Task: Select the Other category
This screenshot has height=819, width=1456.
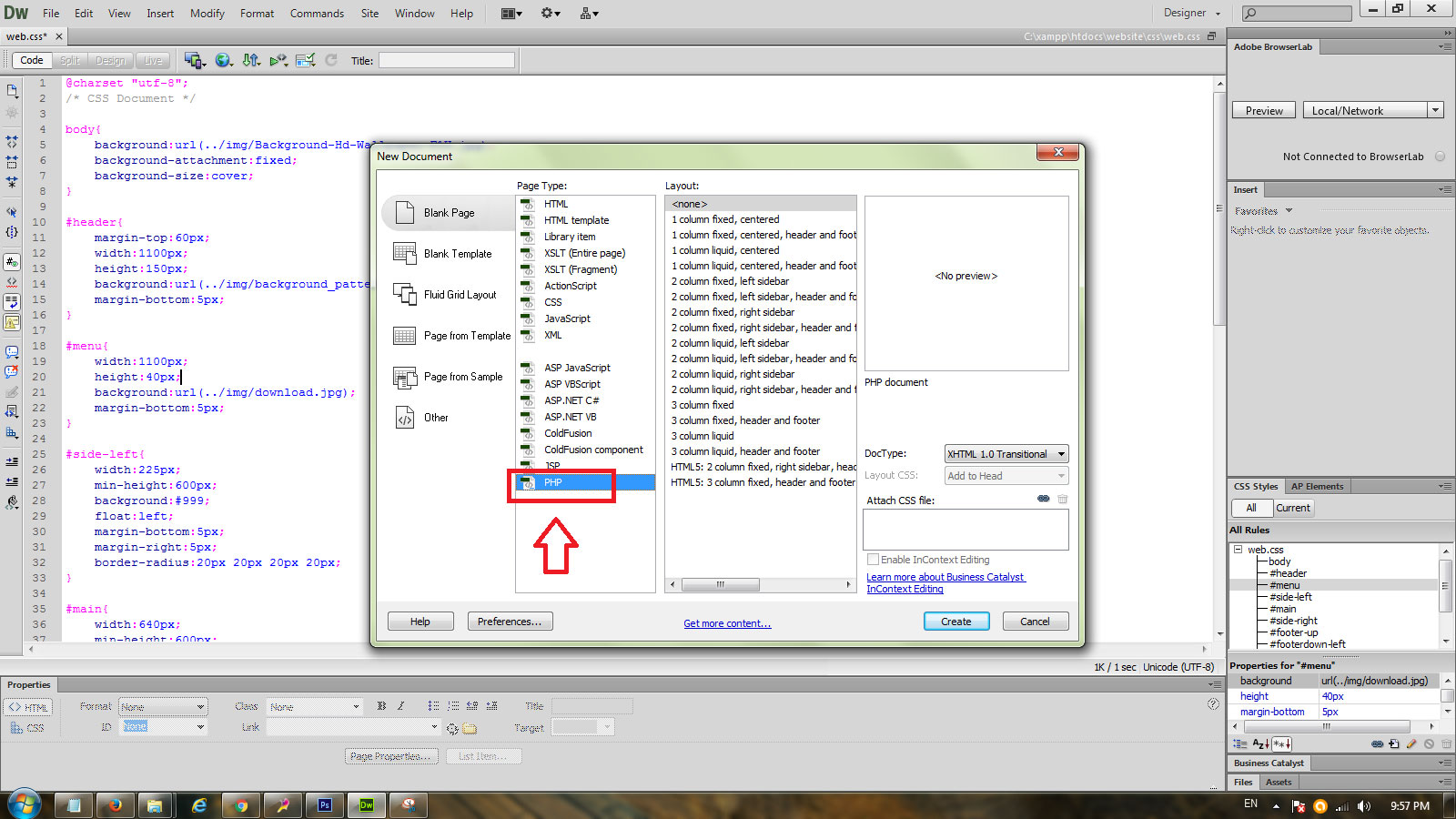Action: (x=447, y=417)
